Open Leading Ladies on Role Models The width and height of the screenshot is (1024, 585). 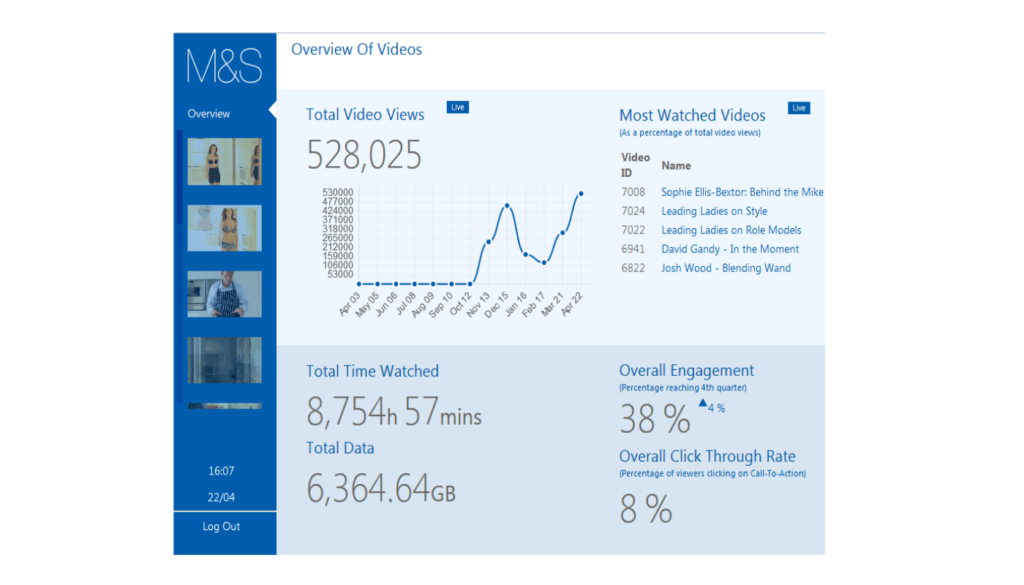tap(731, 230)
